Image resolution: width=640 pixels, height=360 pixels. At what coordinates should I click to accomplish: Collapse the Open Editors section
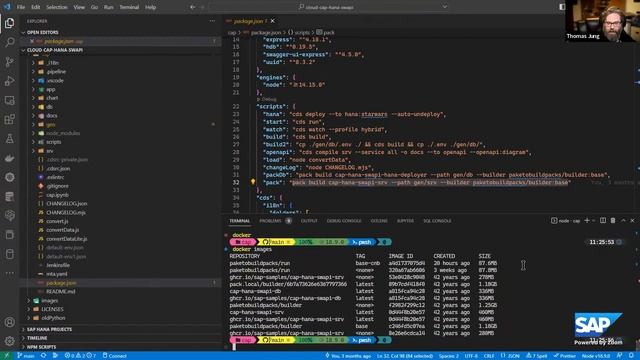[x=121, y=32]
